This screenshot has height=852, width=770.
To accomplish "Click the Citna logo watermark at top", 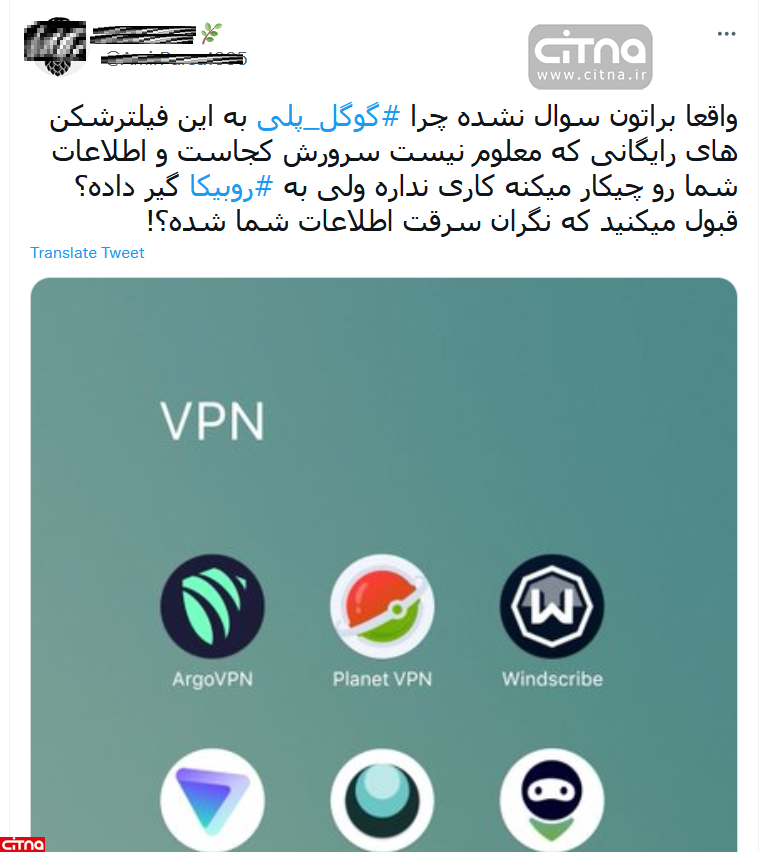I will [x=590, y=57].
